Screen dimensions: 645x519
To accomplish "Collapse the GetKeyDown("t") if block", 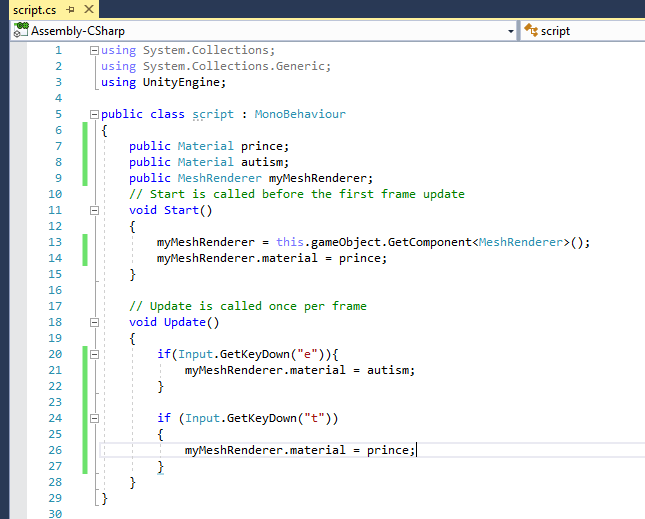I will tap(94, 418).
